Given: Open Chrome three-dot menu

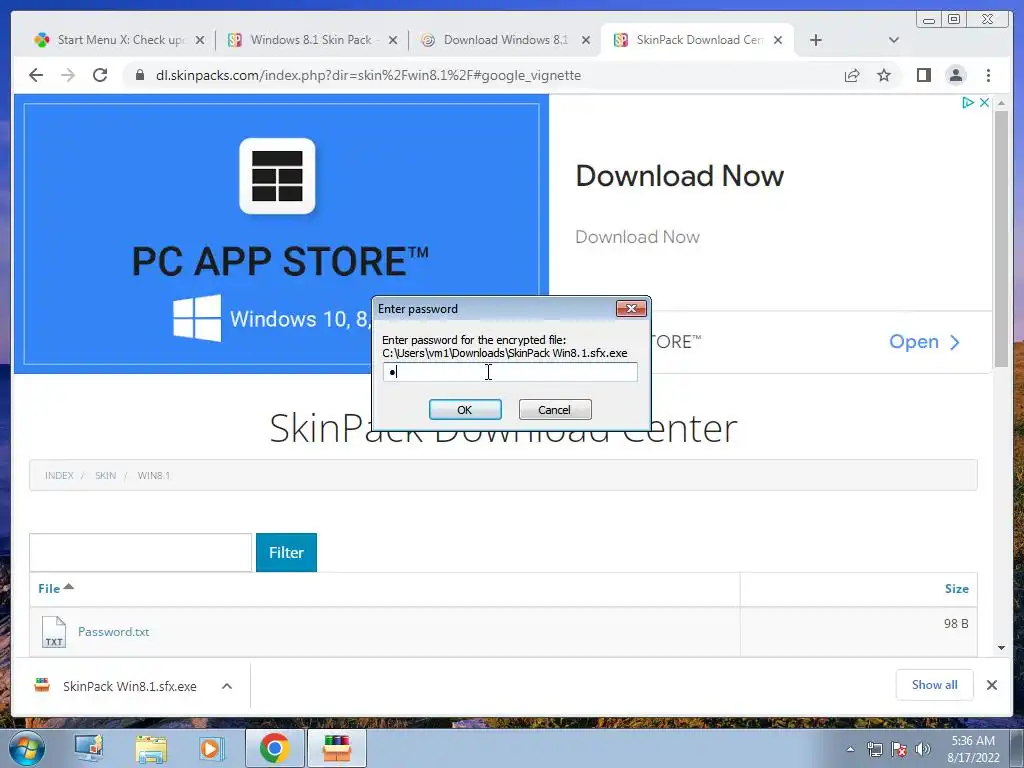Looking at the screenshot, I should (x=988, y=75).
